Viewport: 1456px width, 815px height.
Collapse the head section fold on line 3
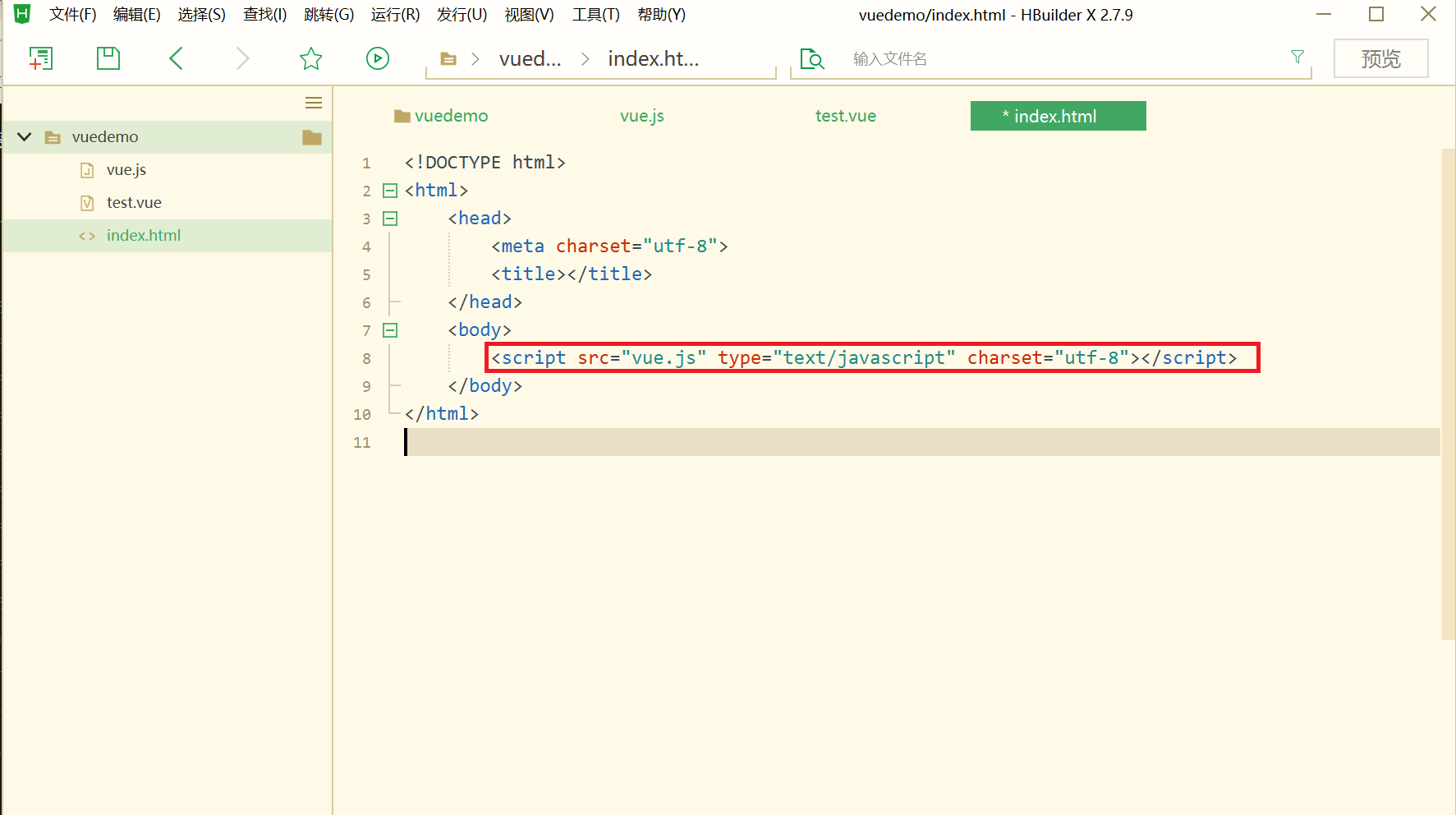pos(390,218)
